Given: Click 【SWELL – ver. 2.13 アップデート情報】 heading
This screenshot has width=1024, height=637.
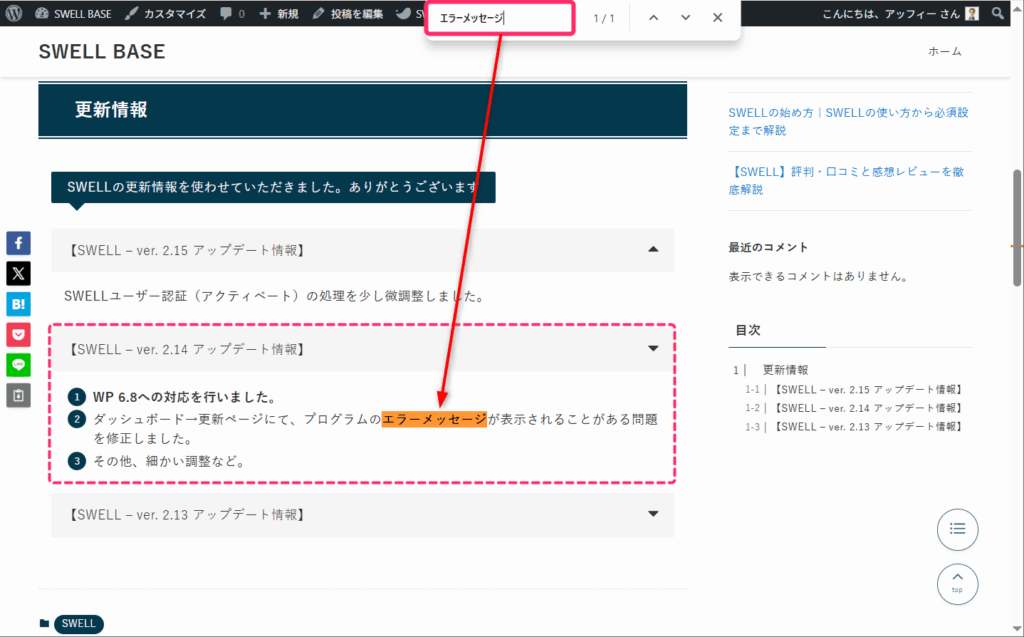Looking at the screenshot, I should pos(186,514).
